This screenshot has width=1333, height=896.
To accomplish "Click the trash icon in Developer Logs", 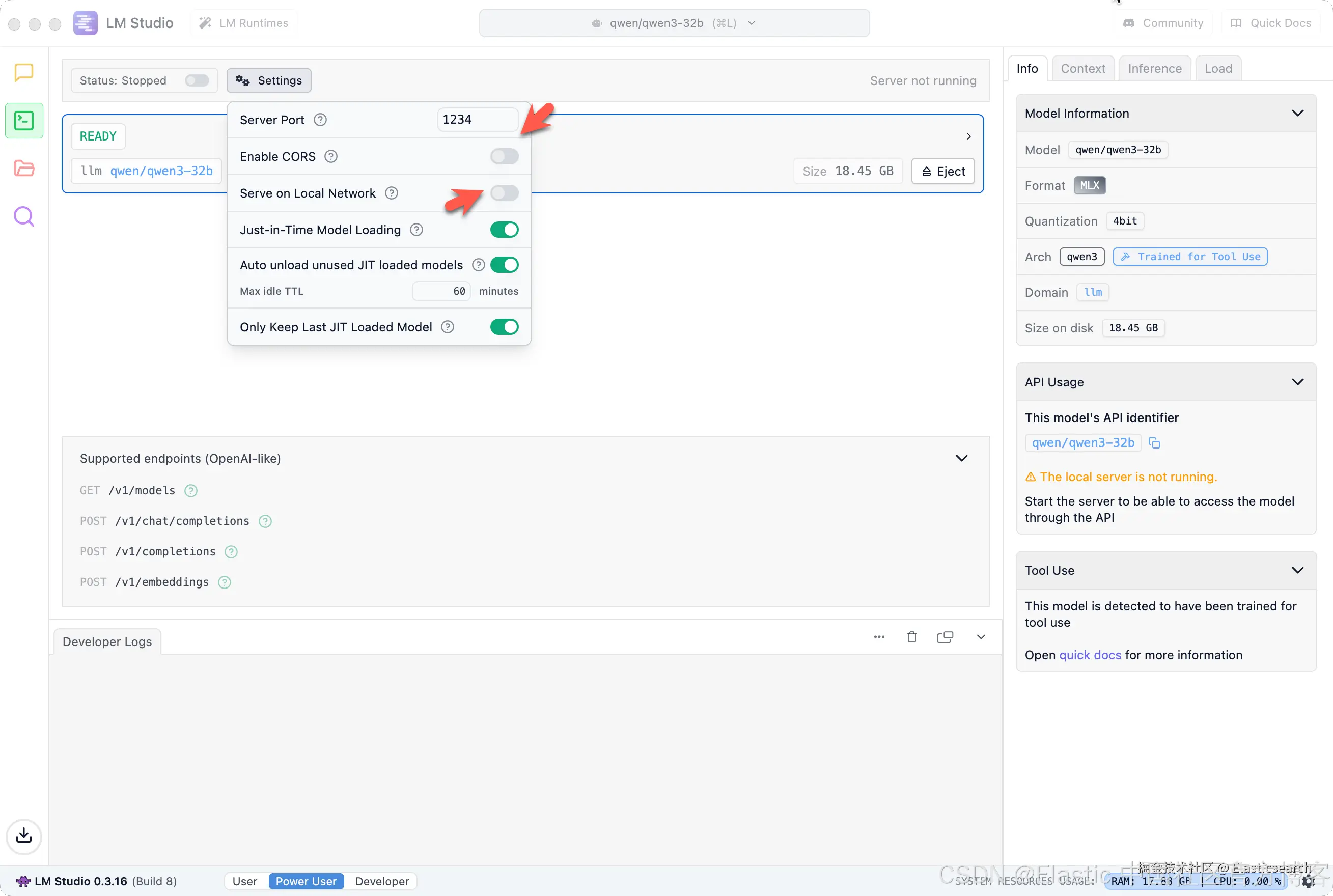I will [x=912, y=637].
